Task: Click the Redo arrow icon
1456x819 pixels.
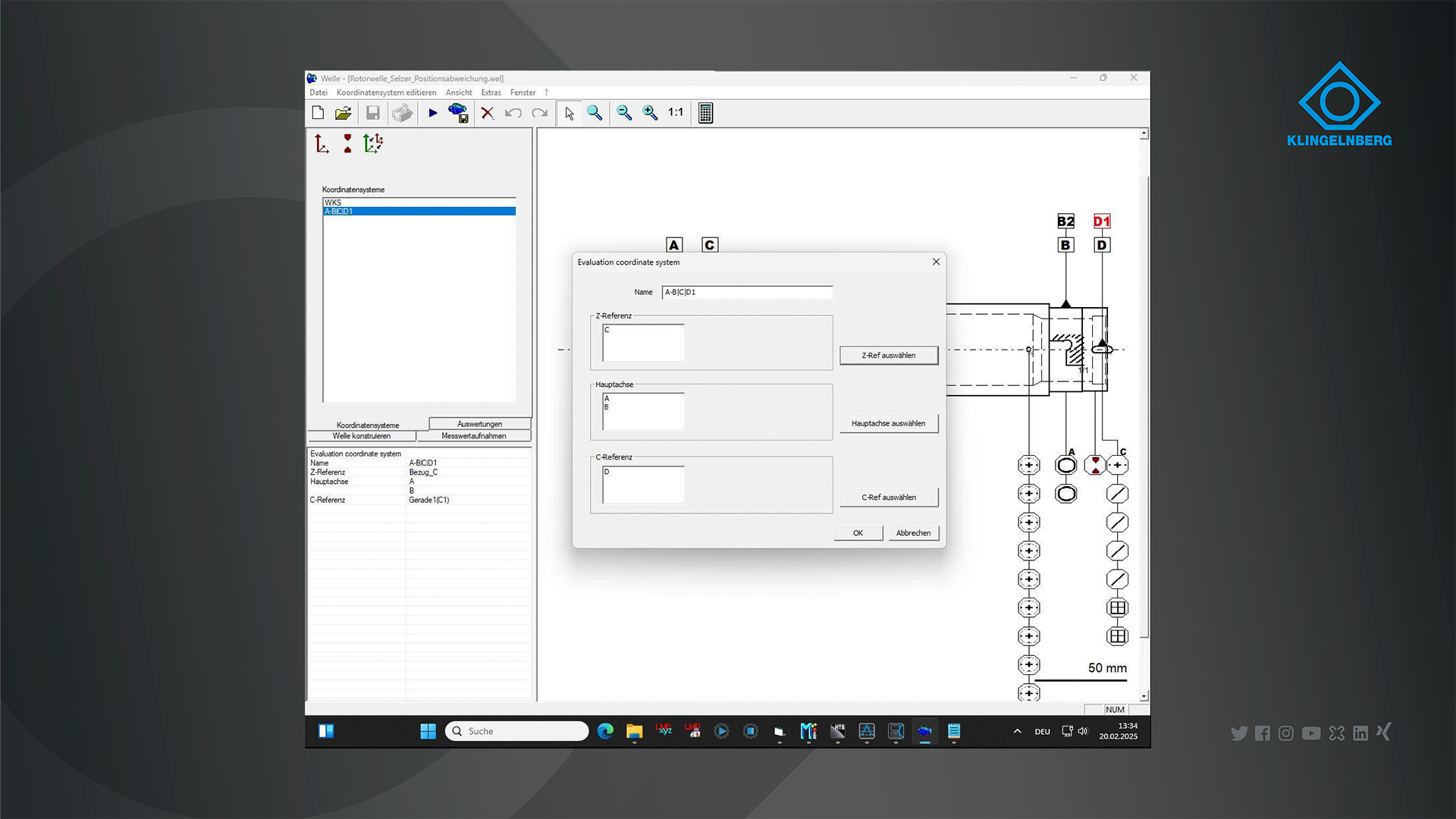Action: (x=540, y=113)
